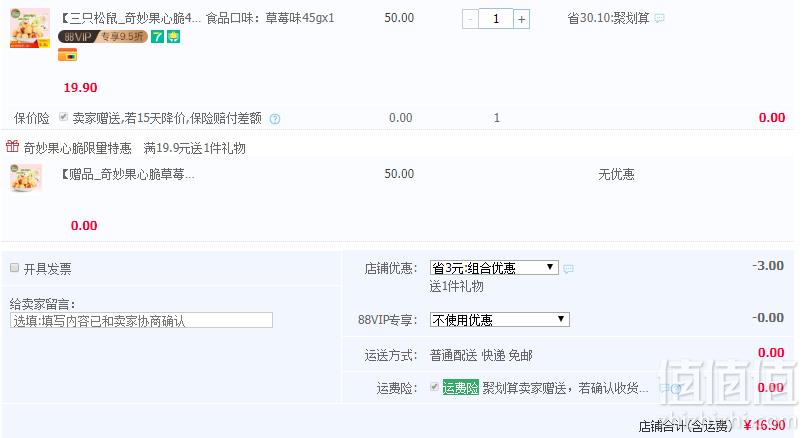Screen dimensions: 807x438
Task: Open the 三只松鼠 product title link
Action: click(x=131, y=19)
